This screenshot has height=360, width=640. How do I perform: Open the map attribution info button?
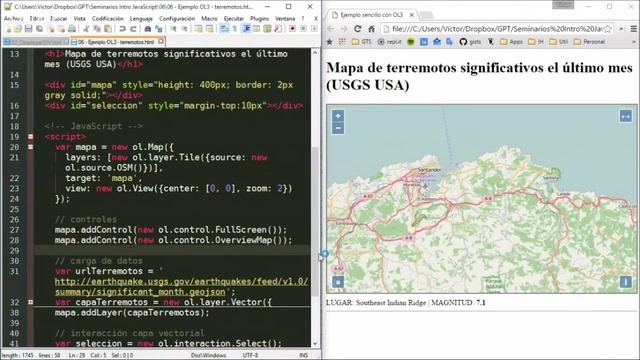(x=626, y=282)
